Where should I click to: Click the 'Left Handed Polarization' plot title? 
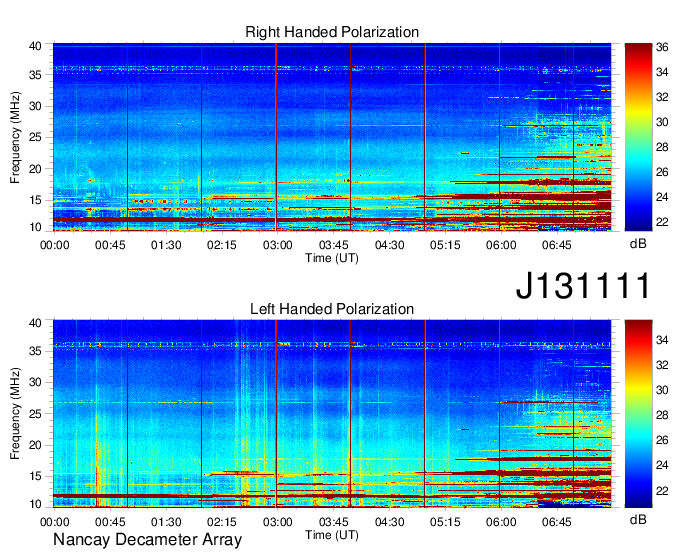click(332, 309)
